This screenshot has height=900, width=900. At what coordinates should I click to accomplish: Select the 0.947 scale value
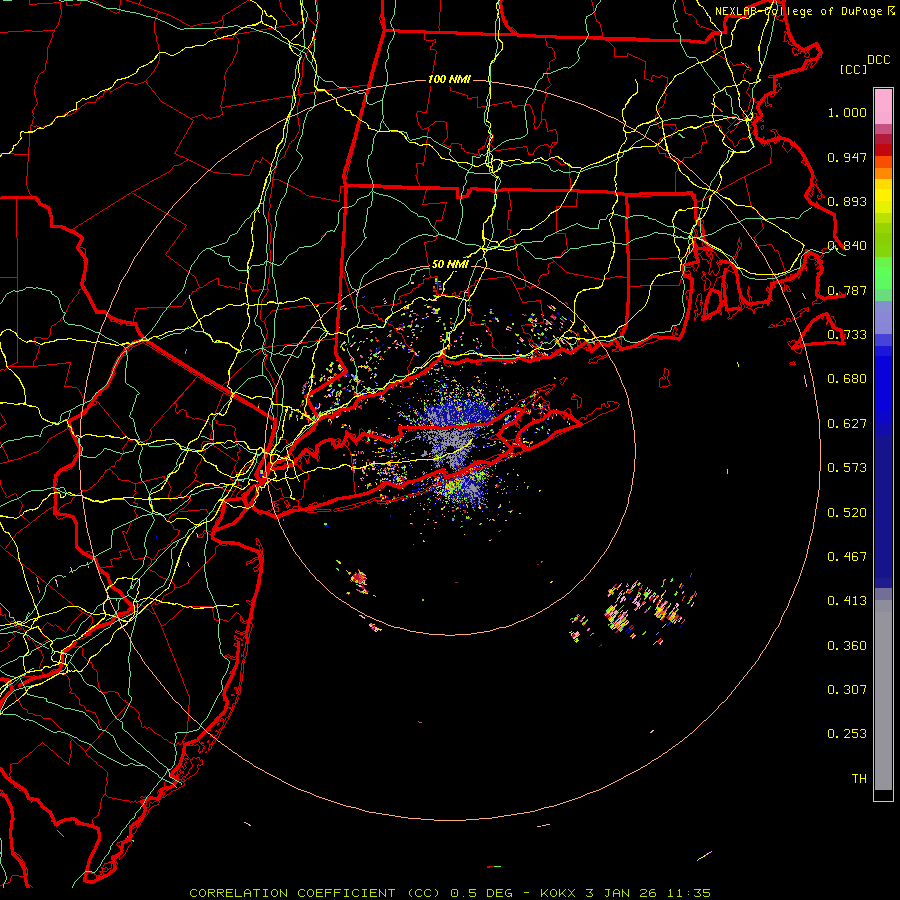pyautogui.click(x=847, y=157)
